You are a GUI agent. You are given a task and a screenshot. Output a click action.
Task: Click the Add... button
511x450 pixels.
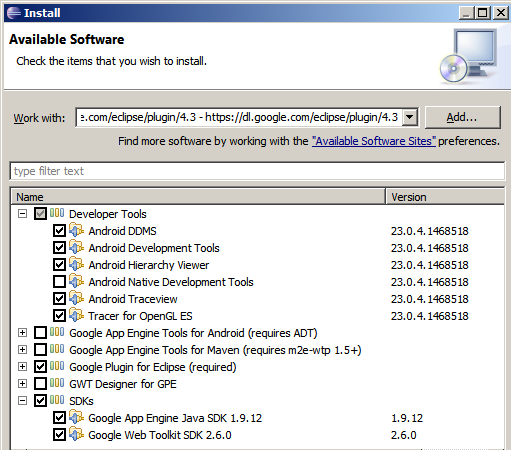463,117
